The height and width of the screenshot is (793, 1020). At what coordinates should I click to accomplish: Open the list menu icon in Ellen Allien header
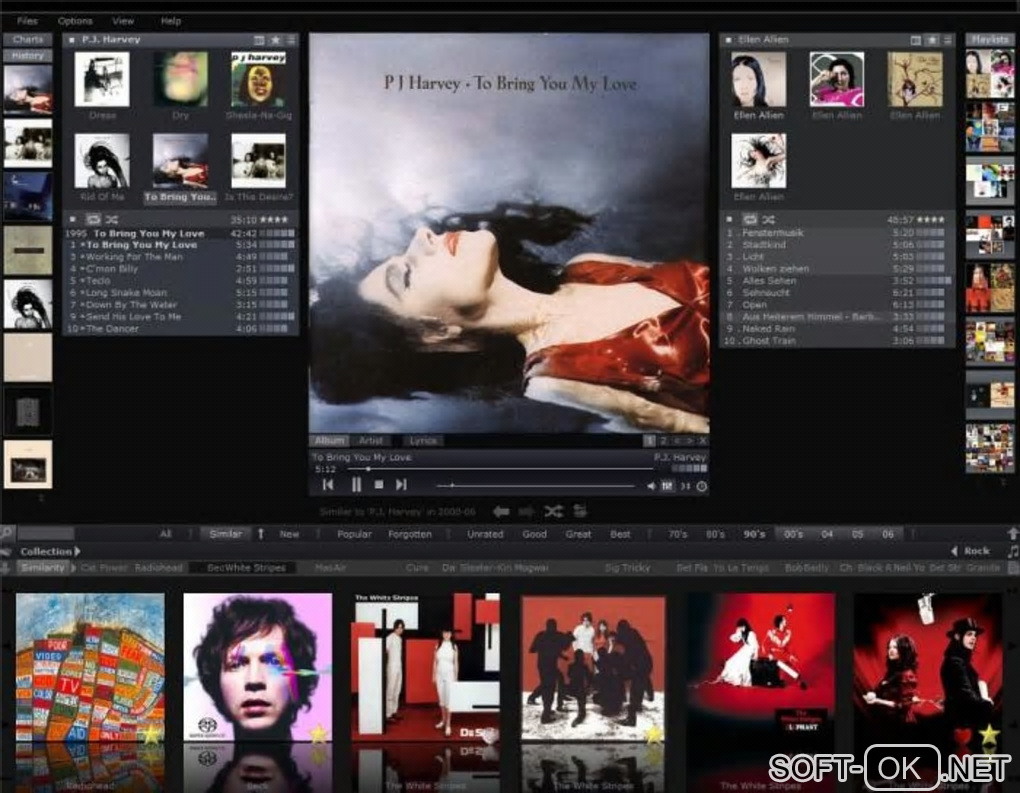pyautogui.click(x=948, y=40)
